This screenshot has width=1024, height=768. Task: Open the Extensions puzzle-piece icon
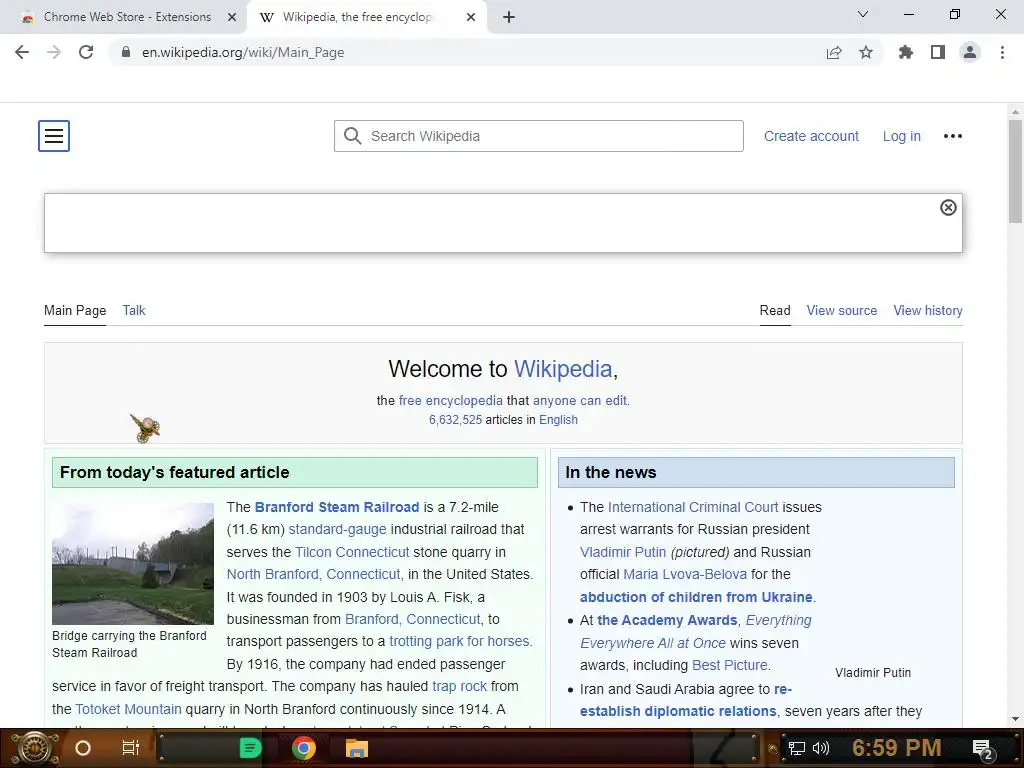click(906, 52)
